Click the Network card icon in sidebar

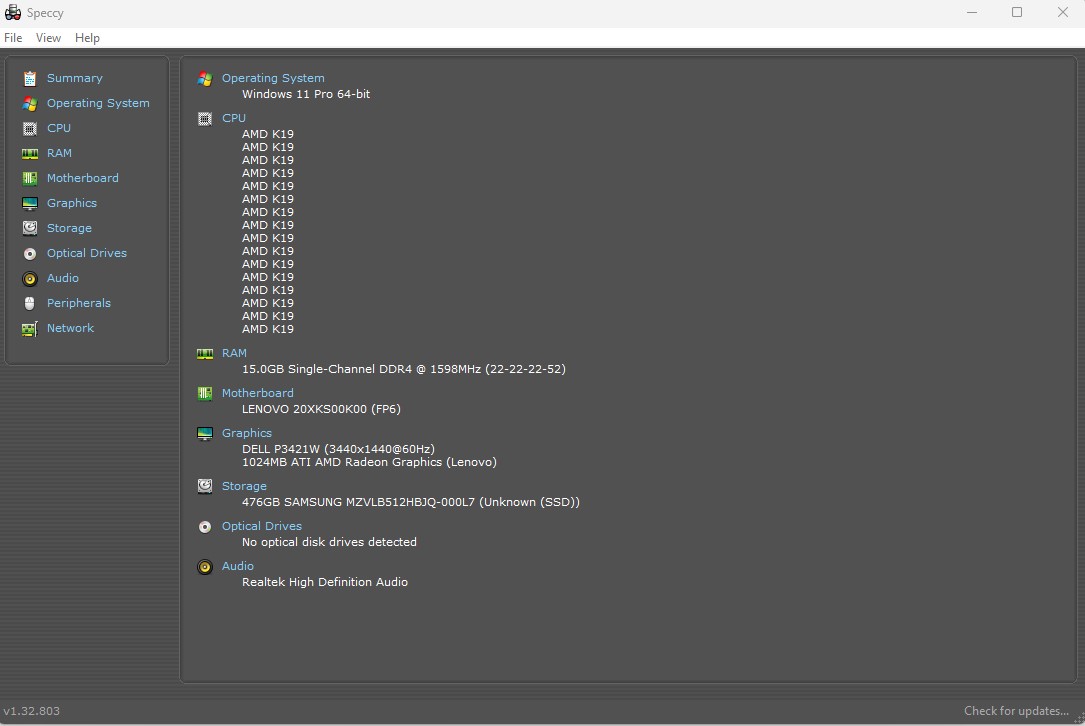(30, 329)
